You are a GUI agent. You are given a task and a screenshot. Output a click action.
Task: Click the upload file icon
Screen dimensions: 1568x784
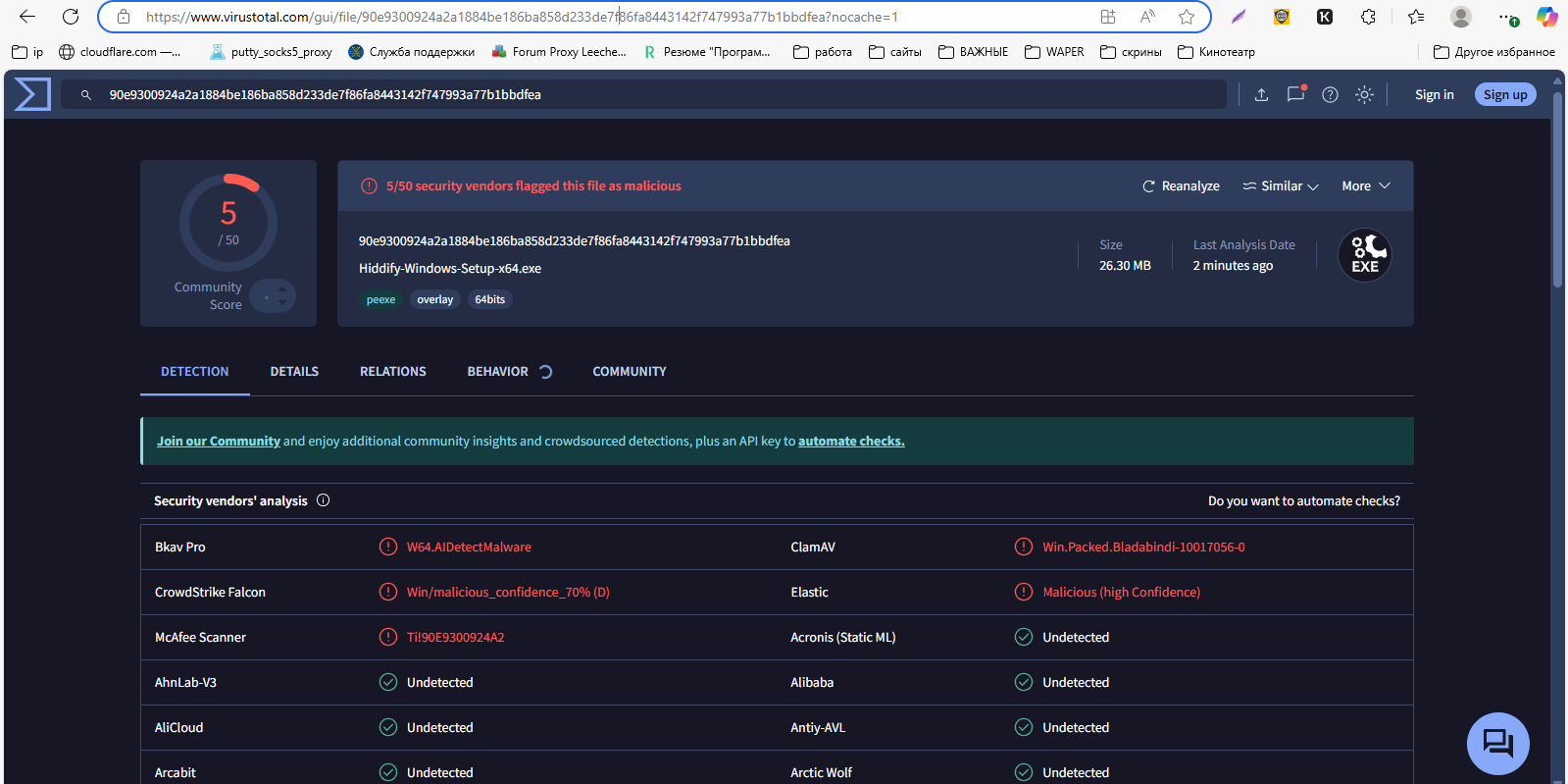[x=1261, y=94]
